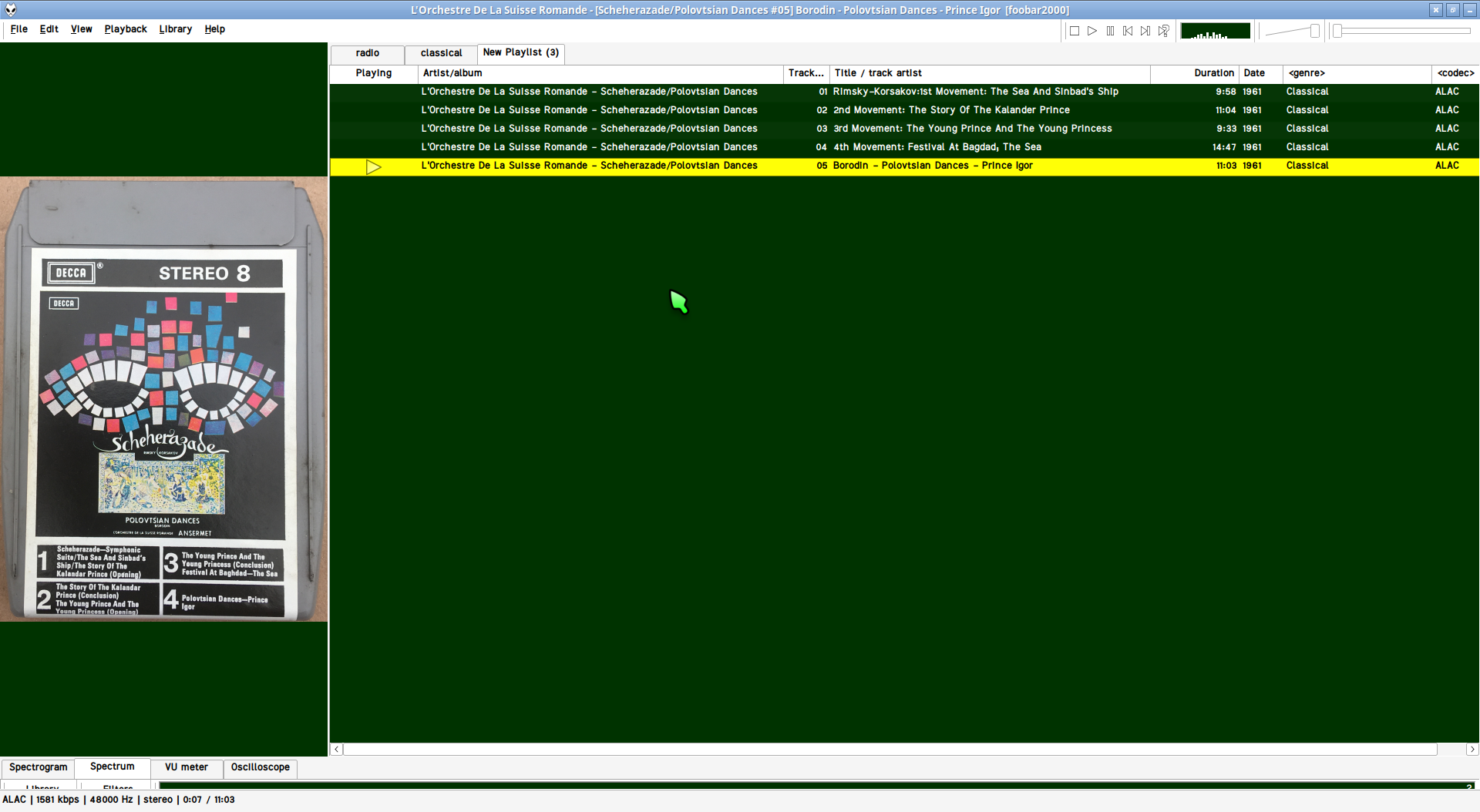The width and height of the screenshot is (1480, 812).
Task: Sort by Date column header
Action: (1260, 73)
